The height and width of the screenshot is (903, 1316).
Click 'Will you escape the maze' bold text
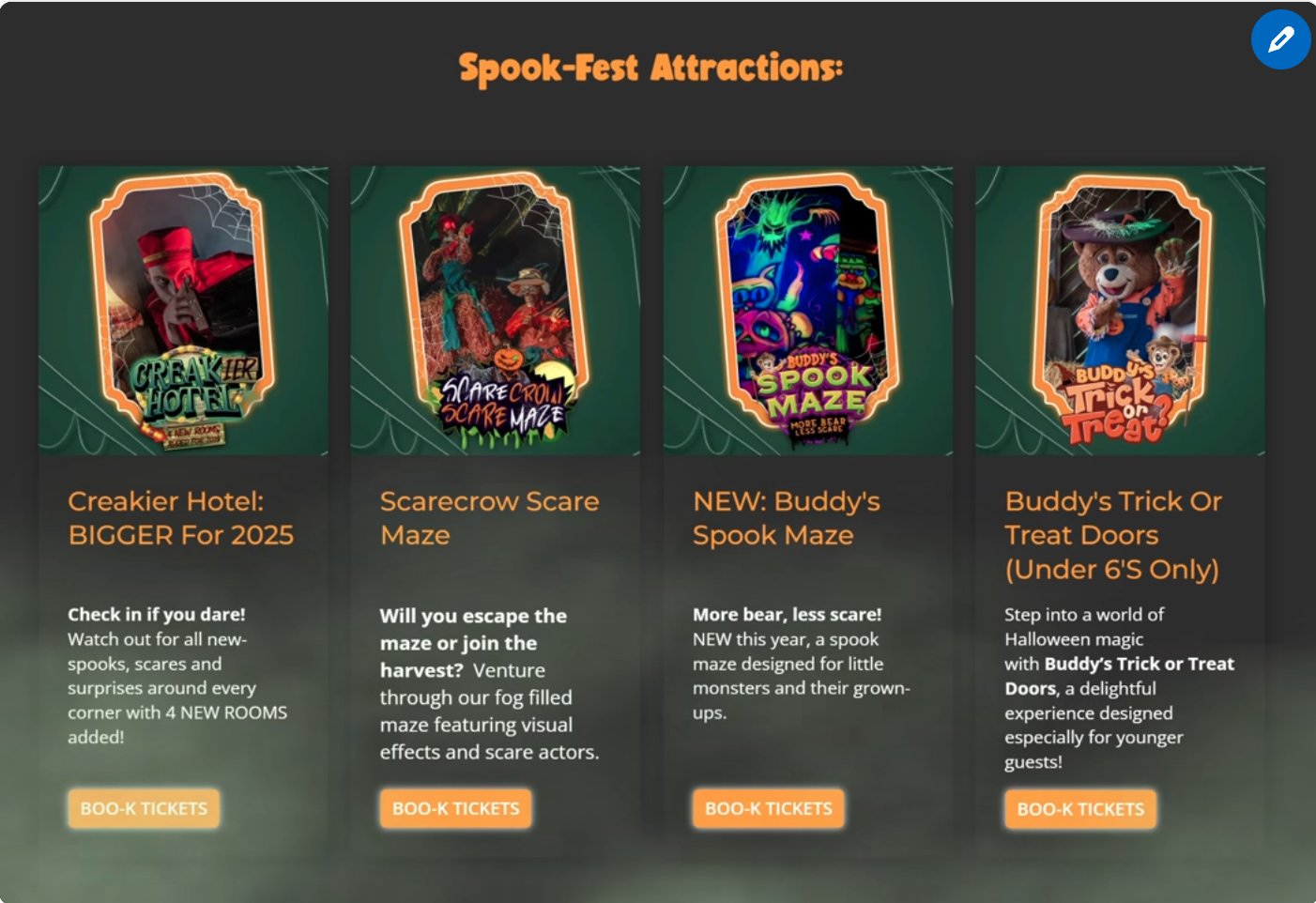[473, 629]
